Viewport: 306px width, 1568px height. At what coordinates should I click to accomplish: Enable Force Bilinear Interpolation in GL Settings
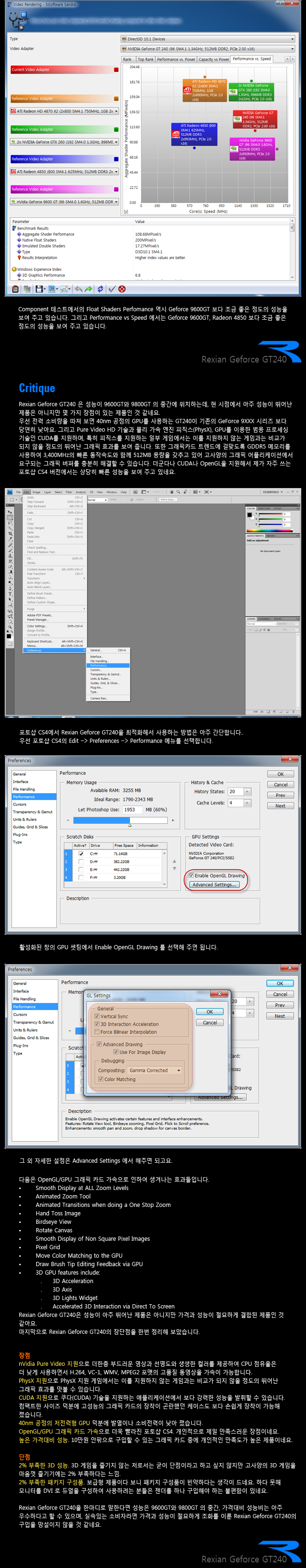click(97, 1032)
